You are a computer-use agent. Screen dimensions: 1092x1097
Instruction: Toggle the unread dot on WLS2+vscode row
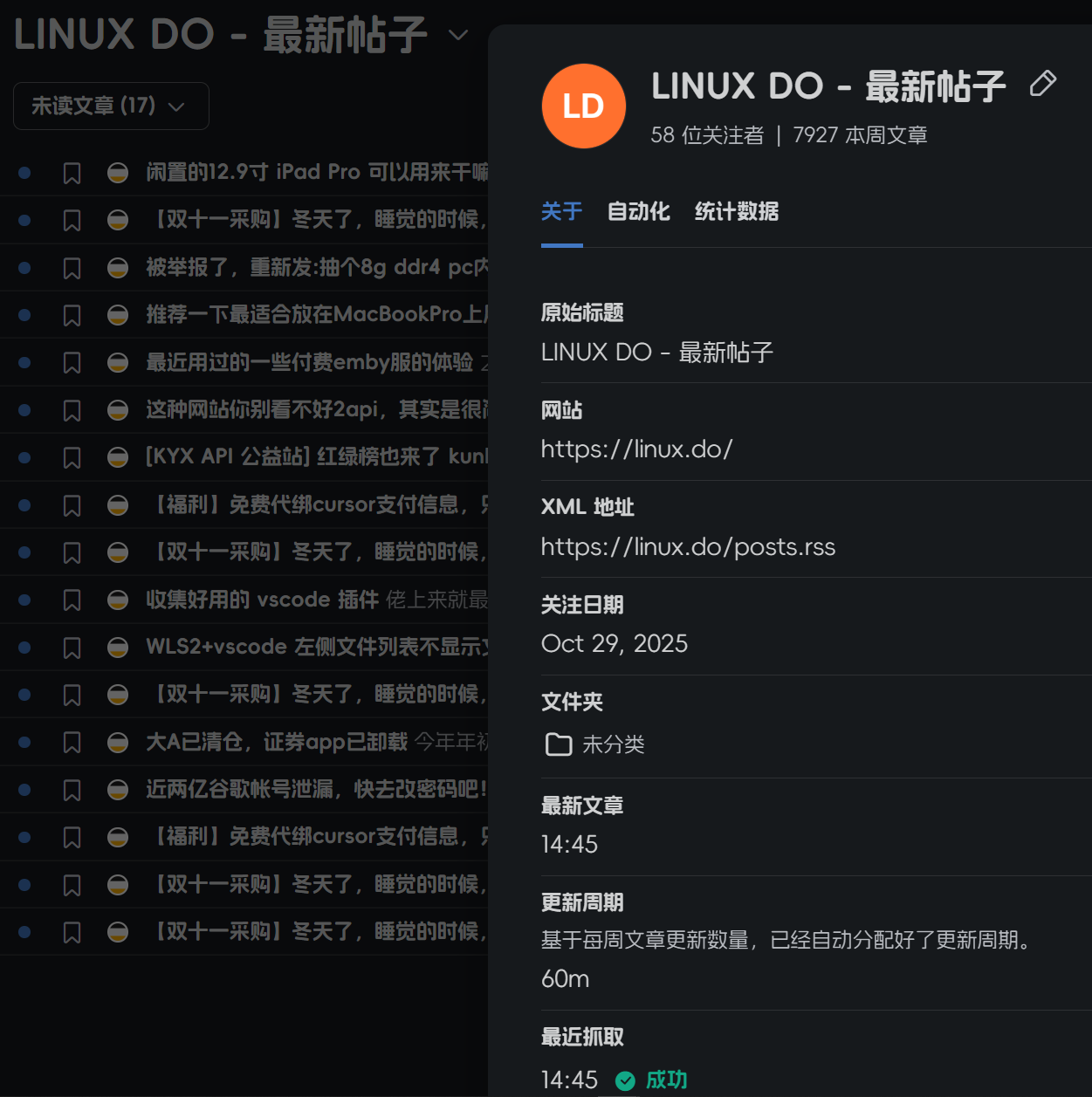[x=24, y=648]
